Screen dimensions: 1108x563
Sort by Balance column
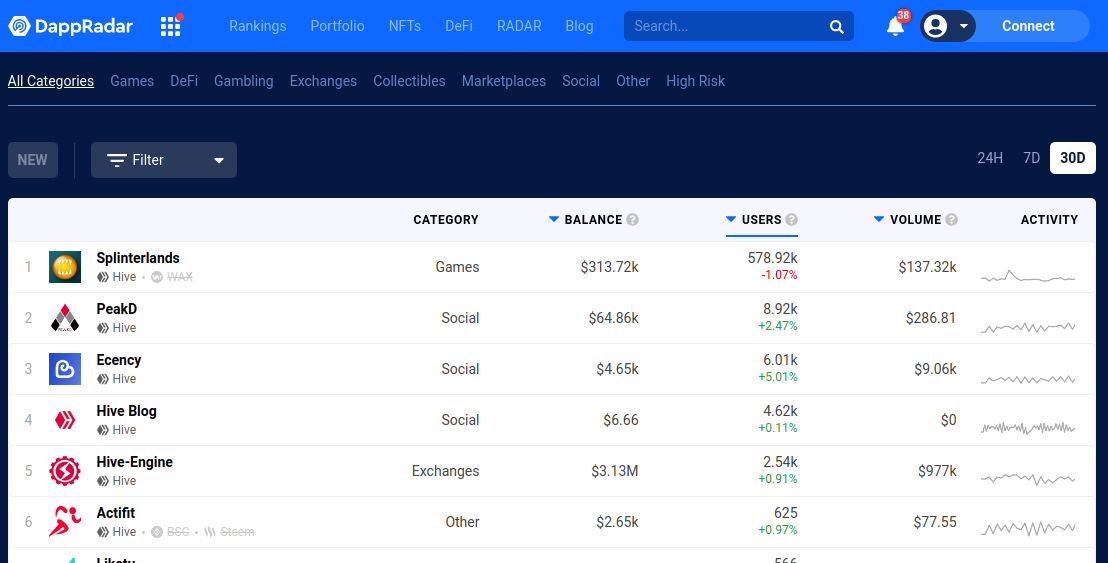(594, 220)
